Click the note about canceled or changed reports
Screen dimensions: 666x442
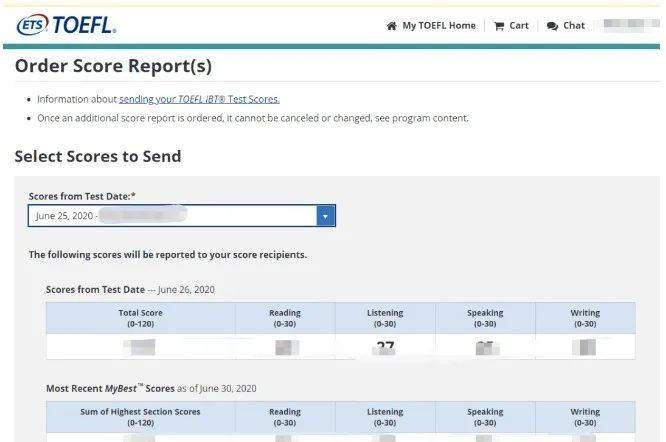[x=253, y=118]
